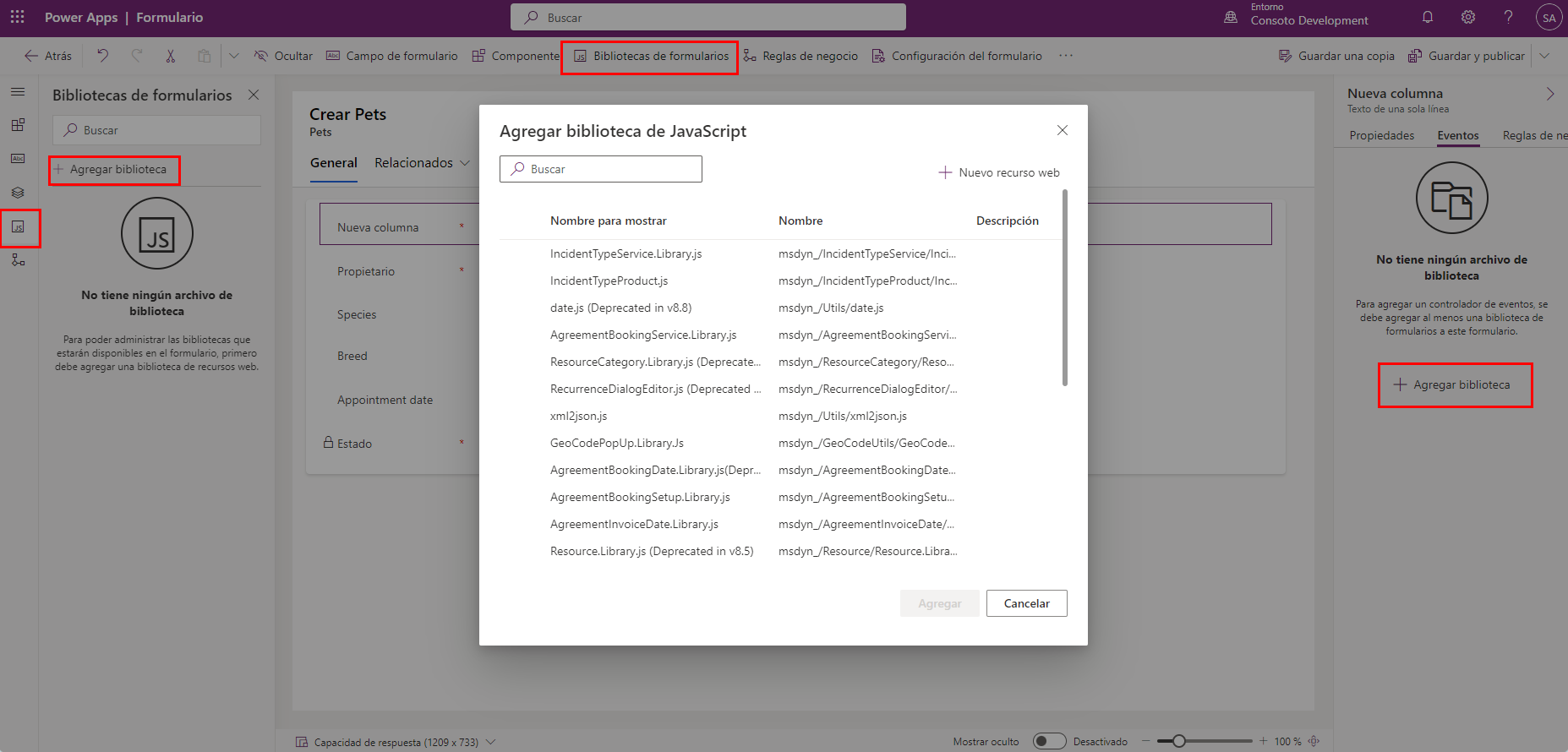Open table columns icon in left rail
Image resolution: width=1568 pixels, height=752 pixels.
click(18, 159)
